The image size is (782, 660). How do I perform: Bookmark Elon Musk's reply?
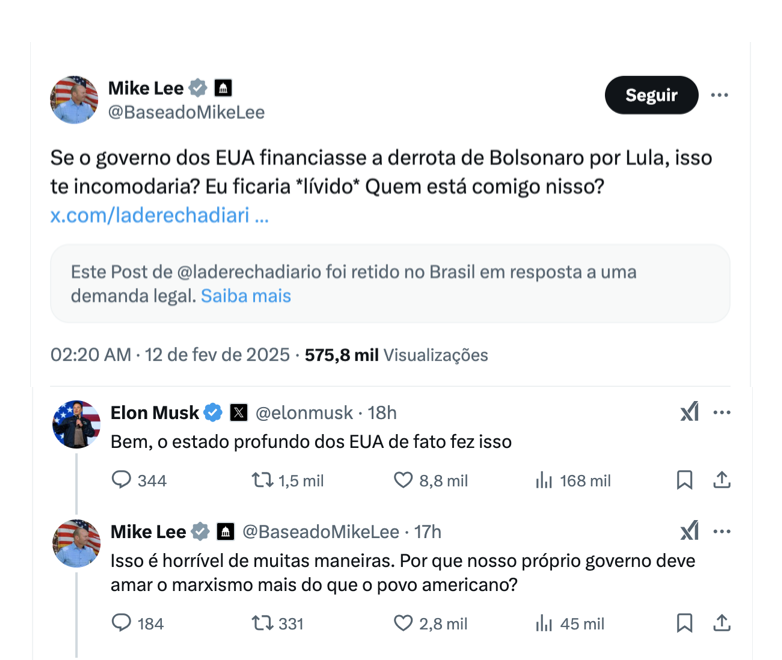point(685,481)
